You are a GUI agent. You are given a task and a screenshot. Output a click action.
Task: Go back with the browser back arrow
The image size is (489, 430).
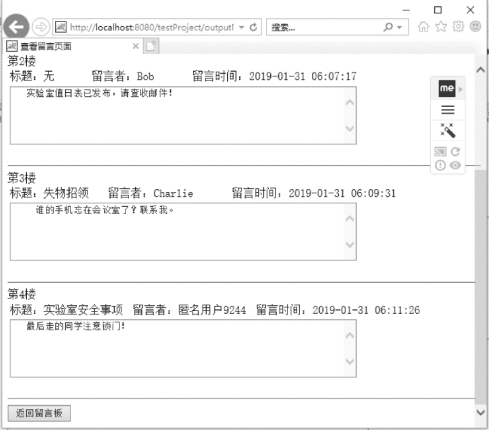[16, 27]
